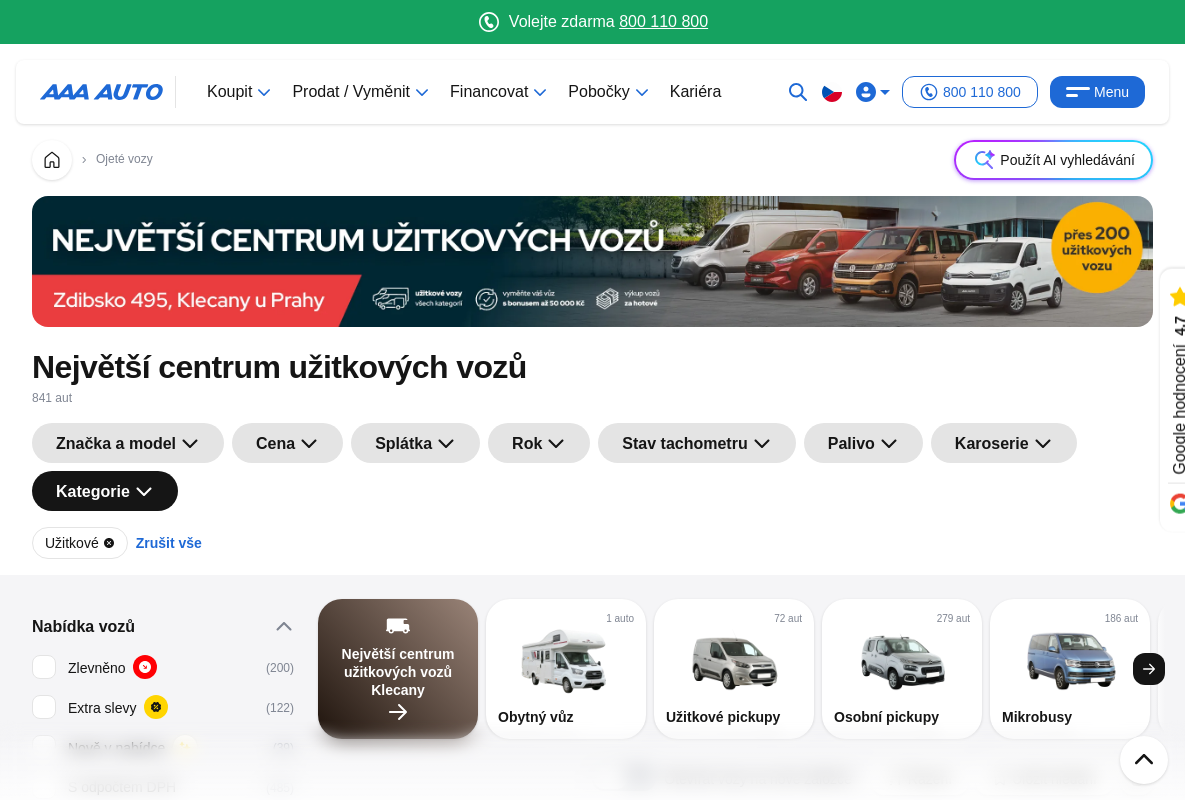Viewport: 1200px width, 800px height.
Task: Click the van icon on Klecany card
Action: tap(398, 626)
